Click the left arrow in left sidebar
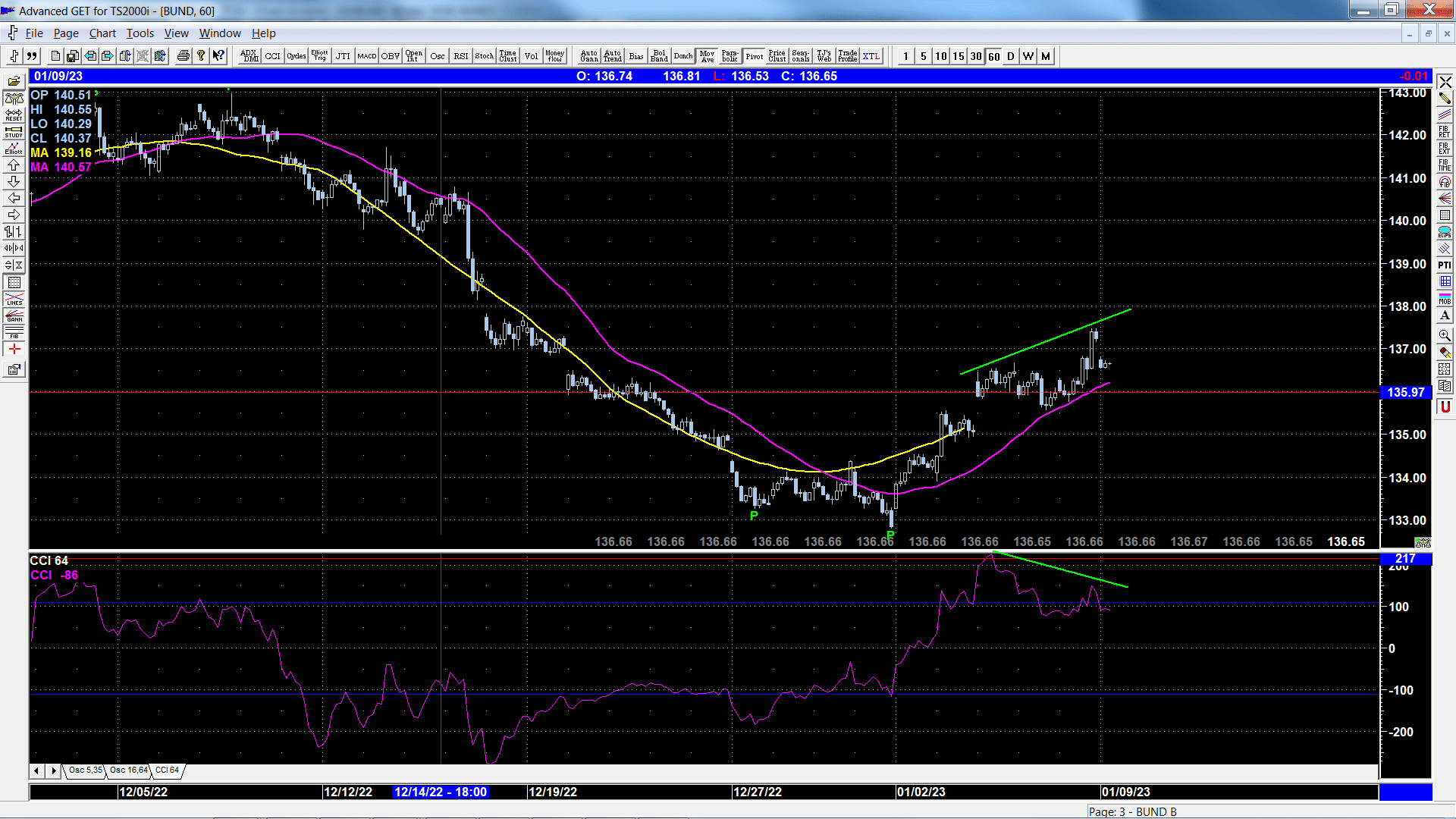Screen dimensions: 1456x819 [14, 199]
